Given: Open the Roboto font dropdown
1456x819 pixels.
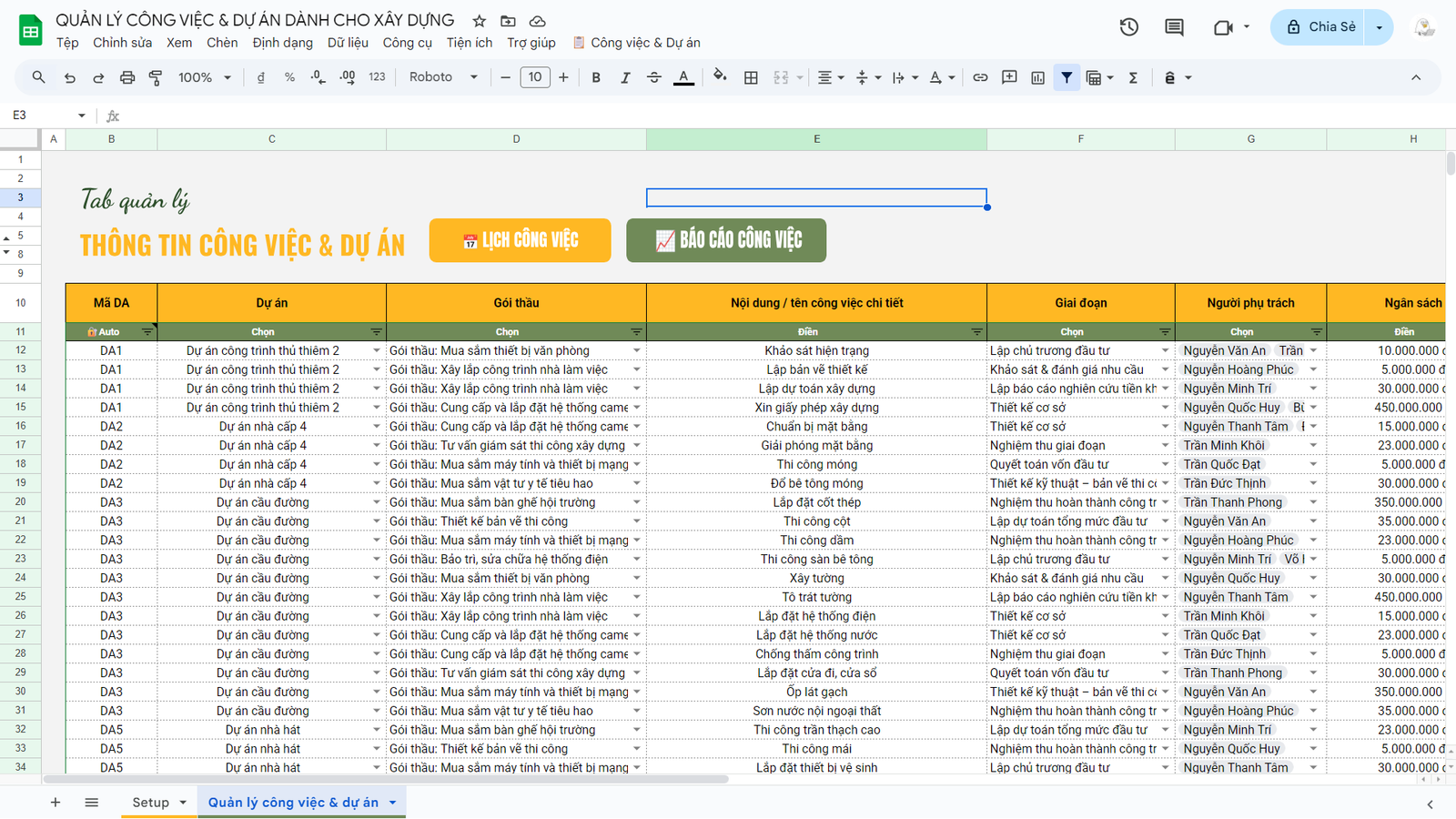Looking at the screenshot, I should pos(444,78).
